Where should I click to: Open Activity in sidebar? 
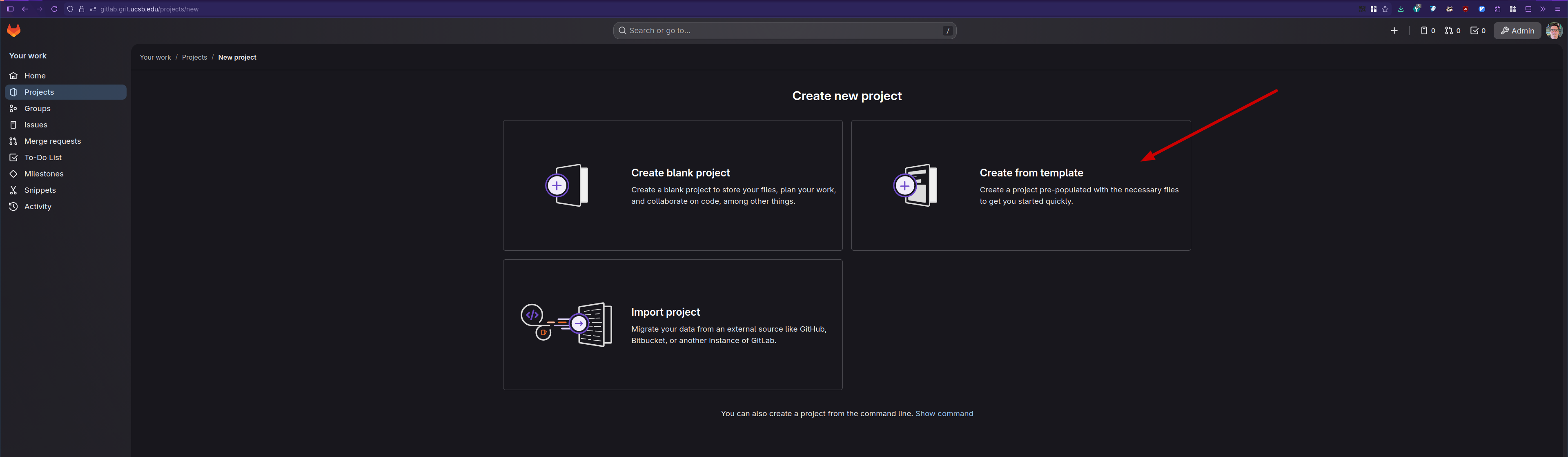pos(38,207)
